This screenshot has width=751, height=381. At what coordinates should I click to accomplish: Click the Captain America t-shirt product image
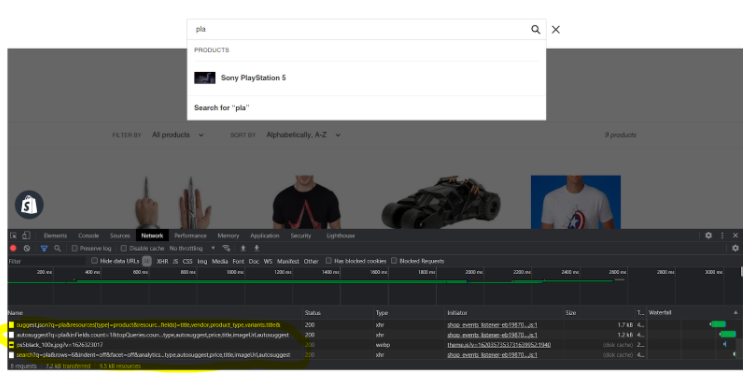pyautogui.click(x=576, y=202)
